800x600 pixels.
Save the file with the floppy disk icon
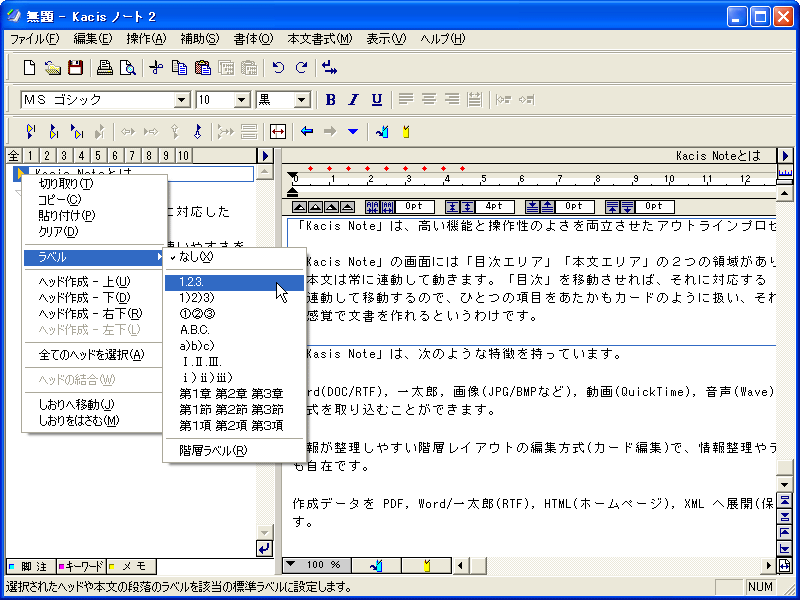(x=76, y=67)
